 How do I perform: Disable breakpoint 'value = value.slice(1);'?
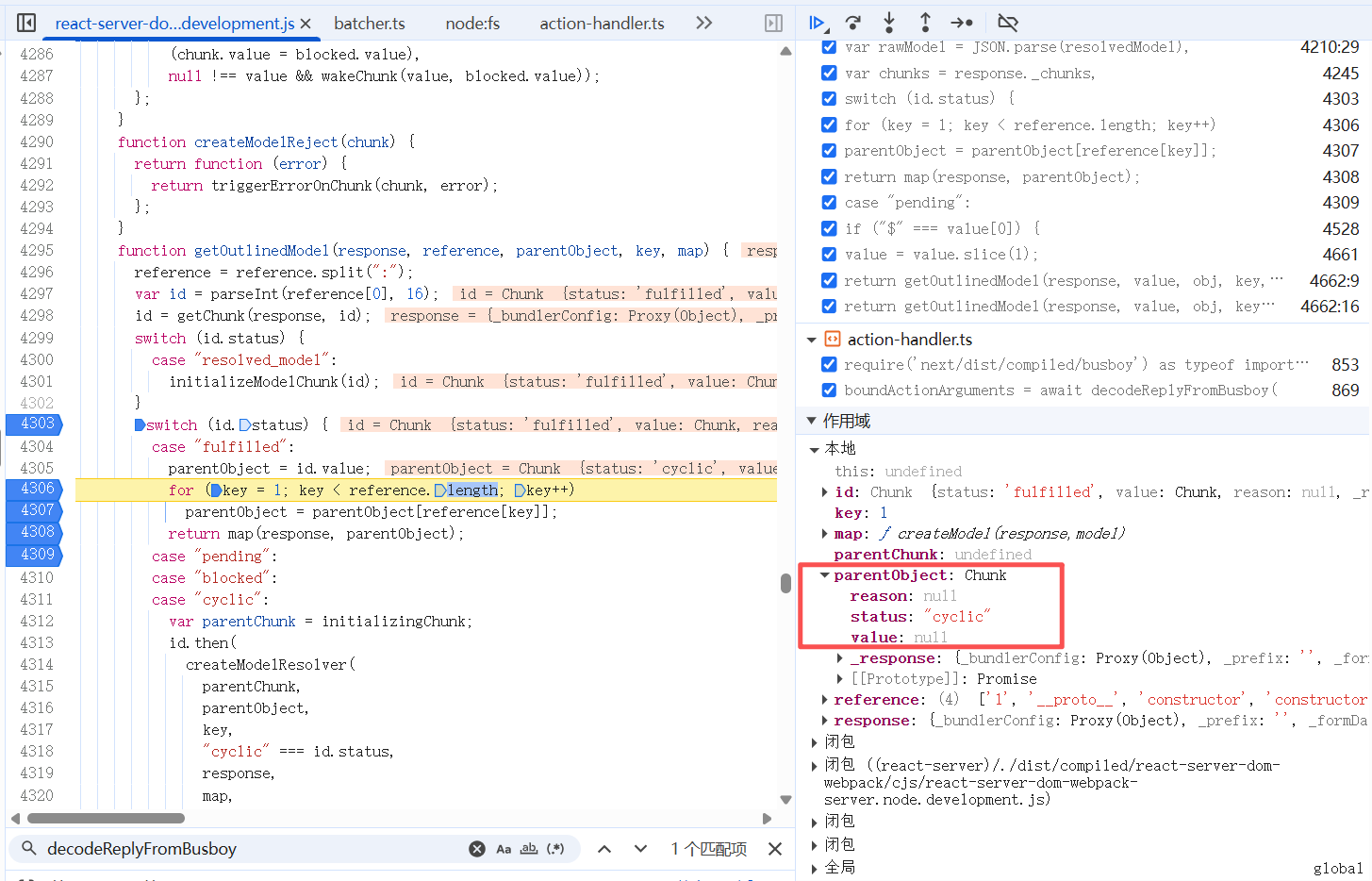(829, 254)
